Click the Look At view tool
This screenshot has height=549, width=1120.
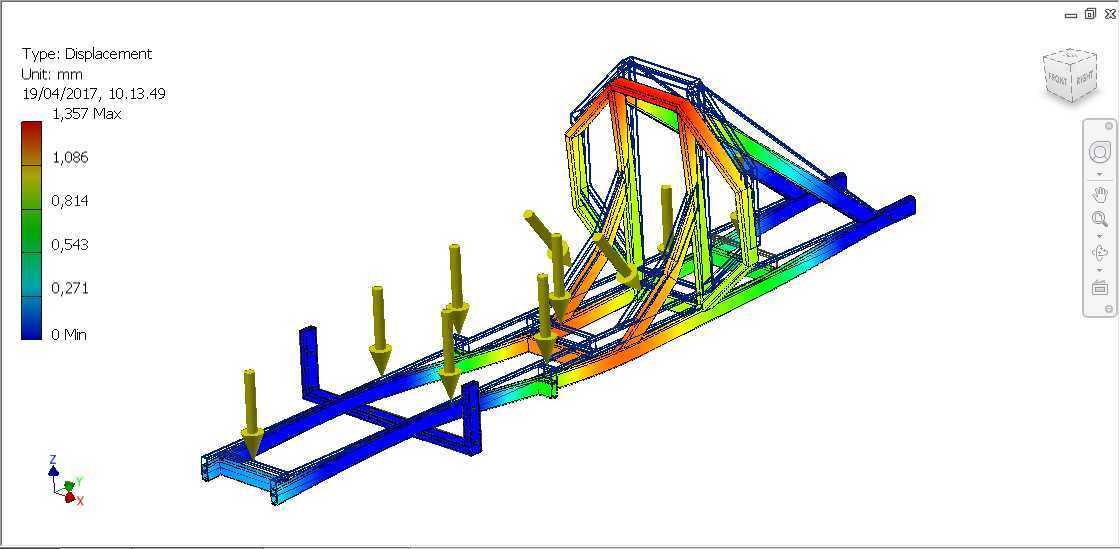[x=1099, y=287]
